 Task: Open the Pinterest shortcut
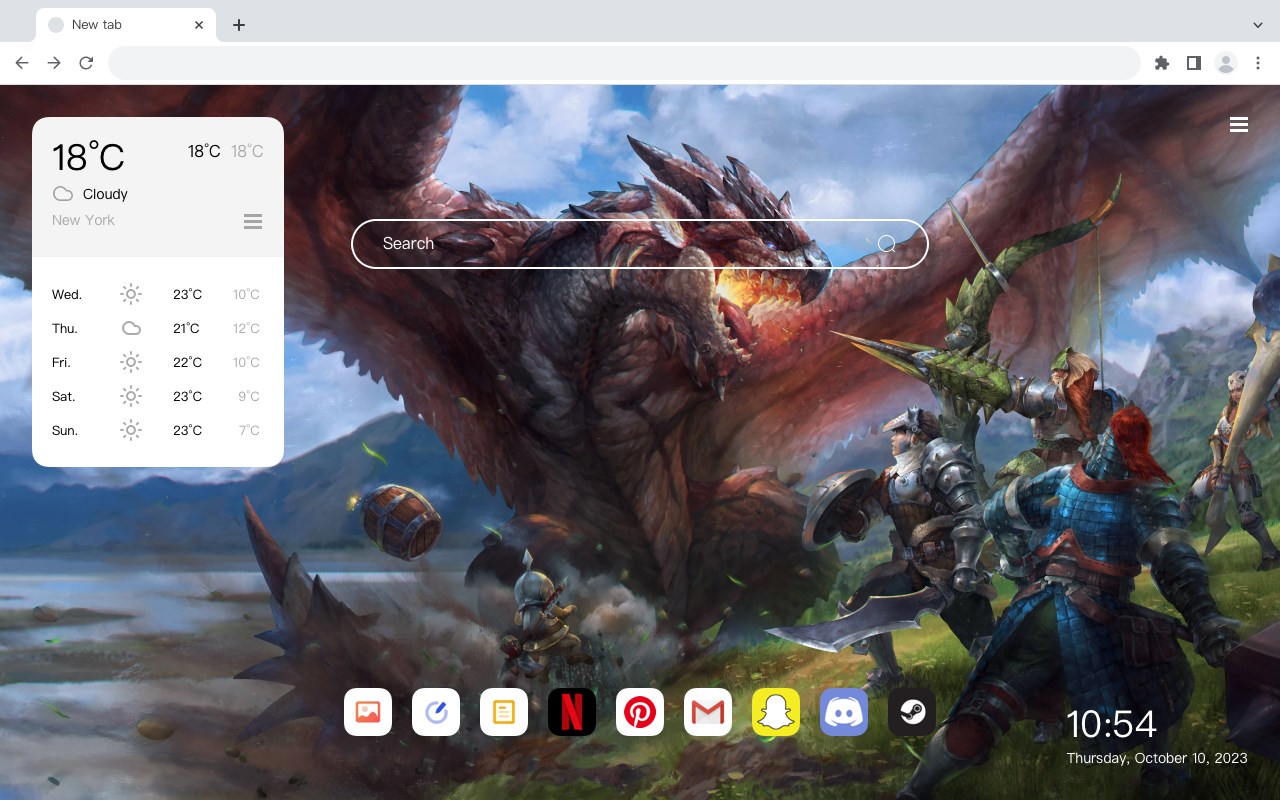click(x=640, y=712)
